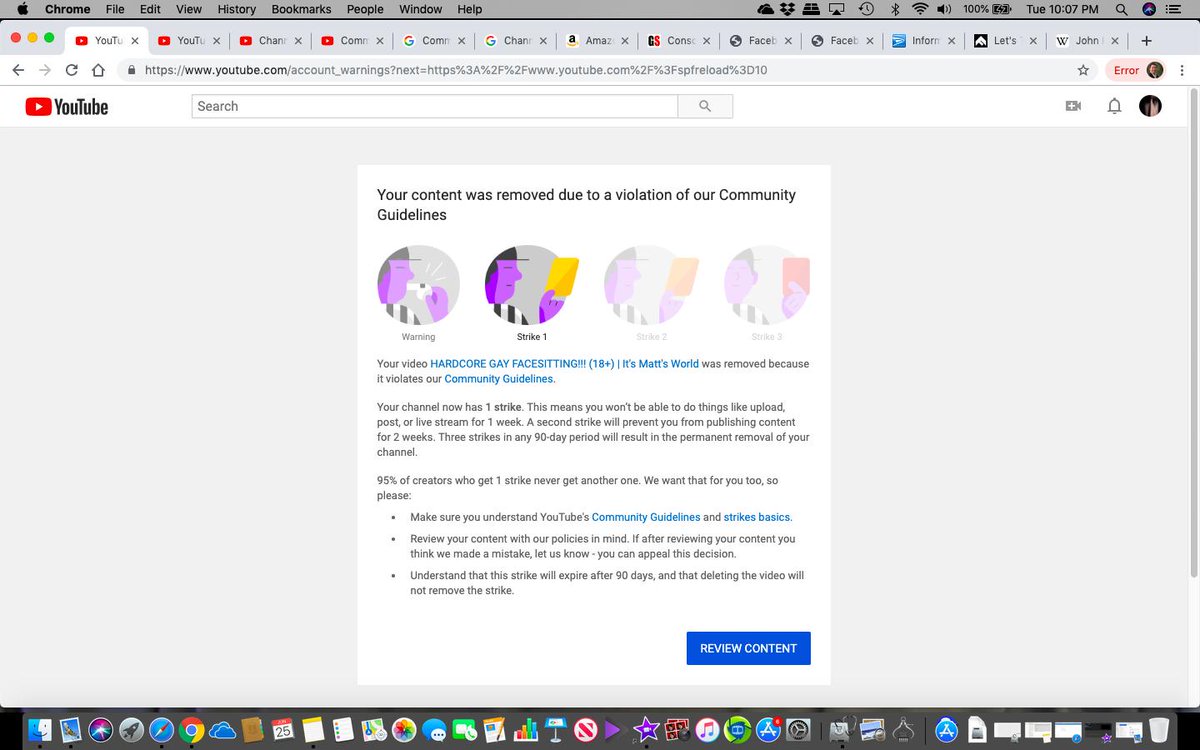The height and width of the screenshot is (750, 1200).
Task: Open Siri from the menu bar
Action: [x=1149, y=9]
